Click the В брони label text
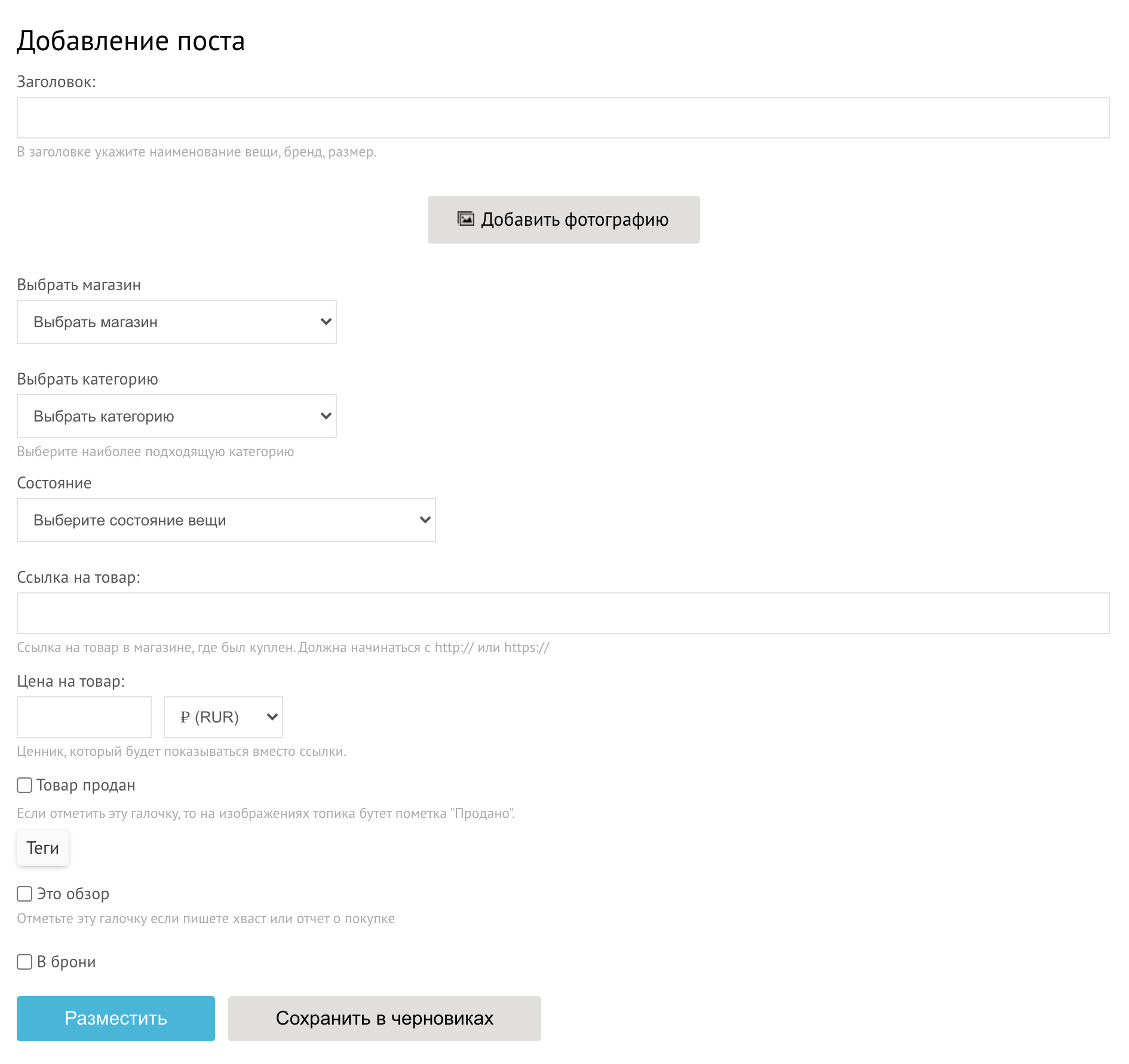 (x=66, y=962)
